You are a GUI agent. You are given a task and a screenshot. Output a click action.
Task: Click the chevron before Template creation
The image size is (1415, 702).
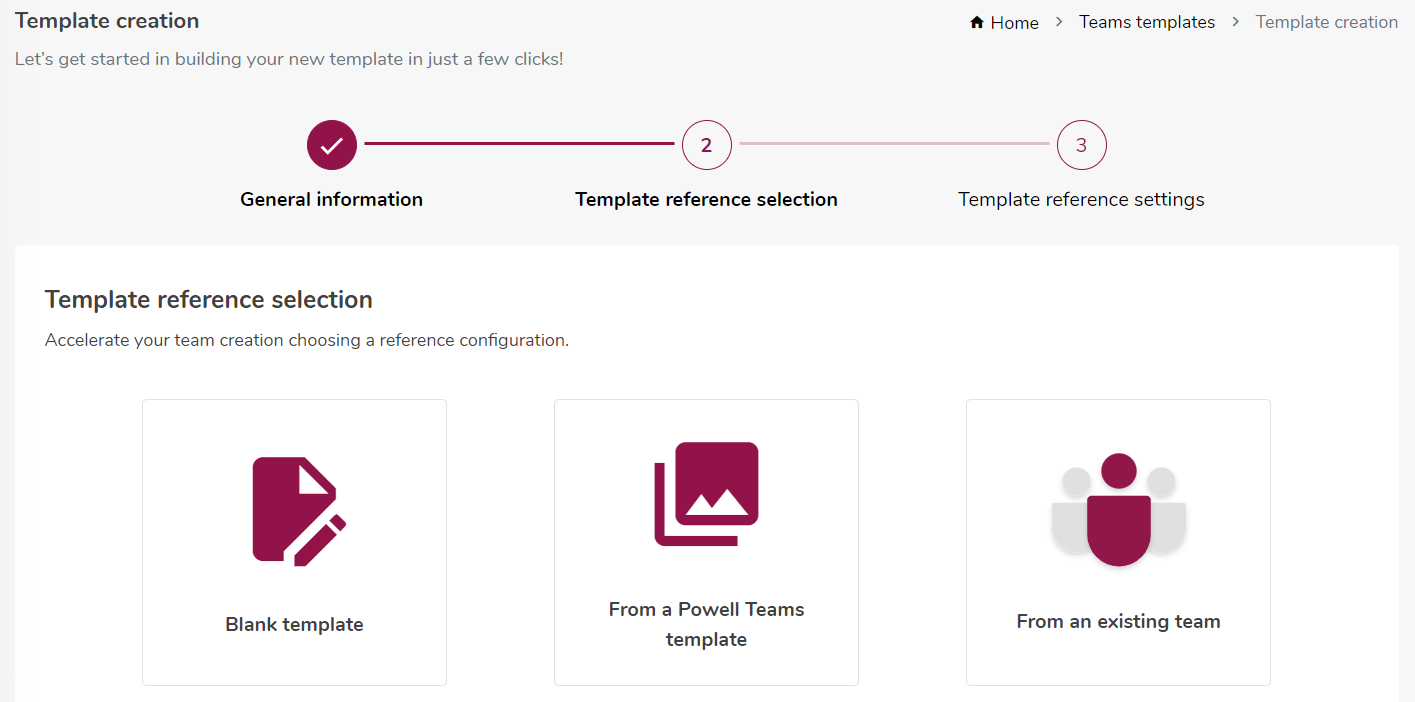[x=1236, y=21]
